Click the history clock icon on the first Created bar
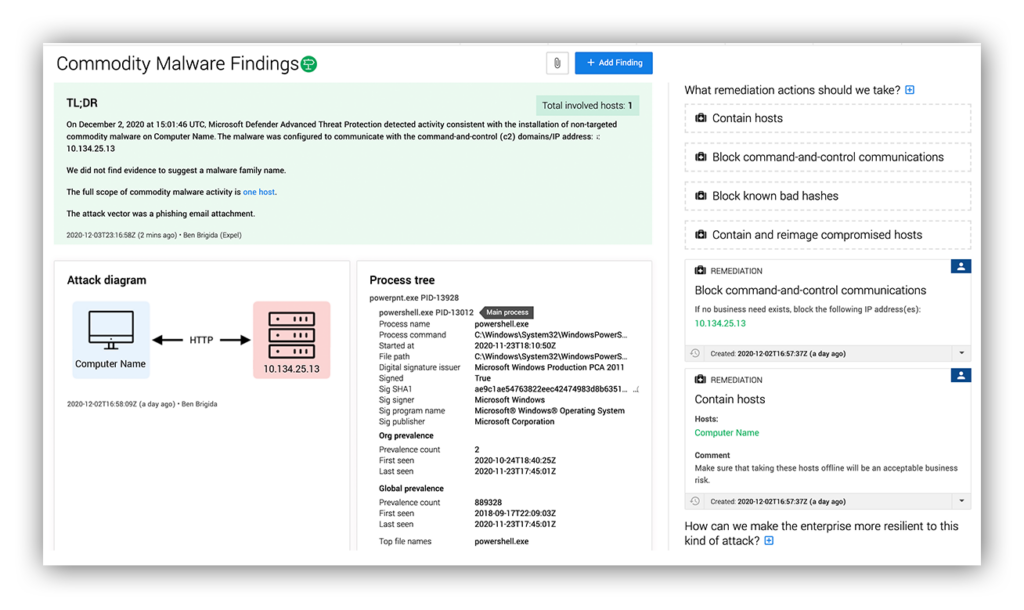 click(x=696, y=352)
